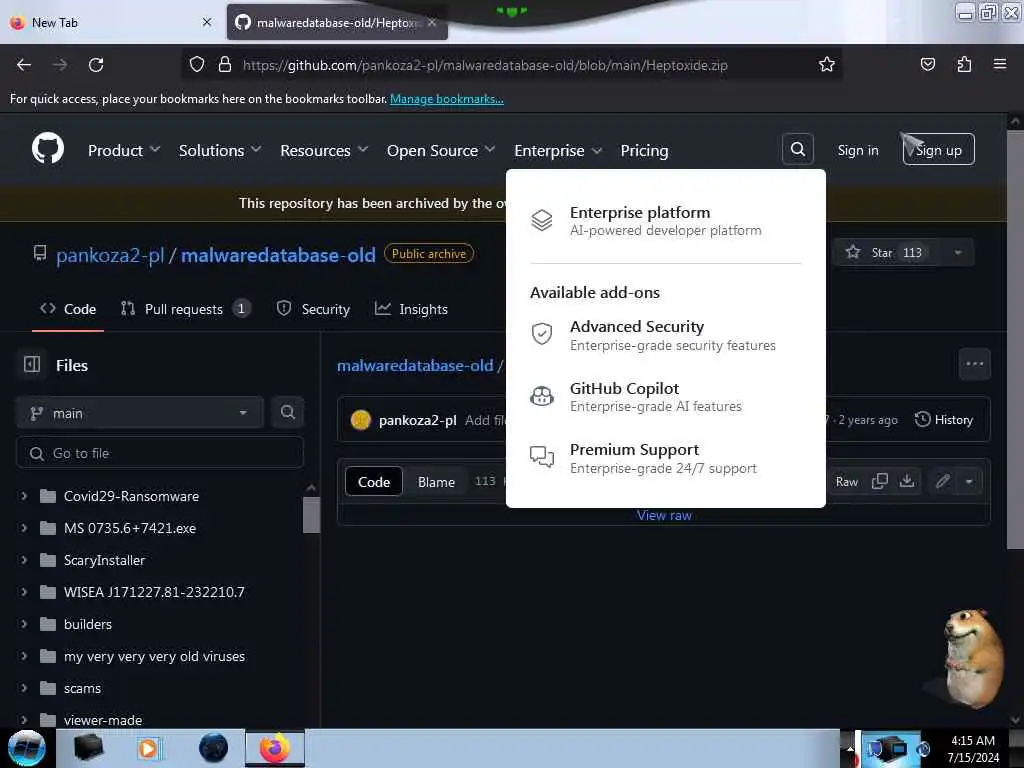
Task: Collapse the file tree panel icon
Action: click(32, 364)
